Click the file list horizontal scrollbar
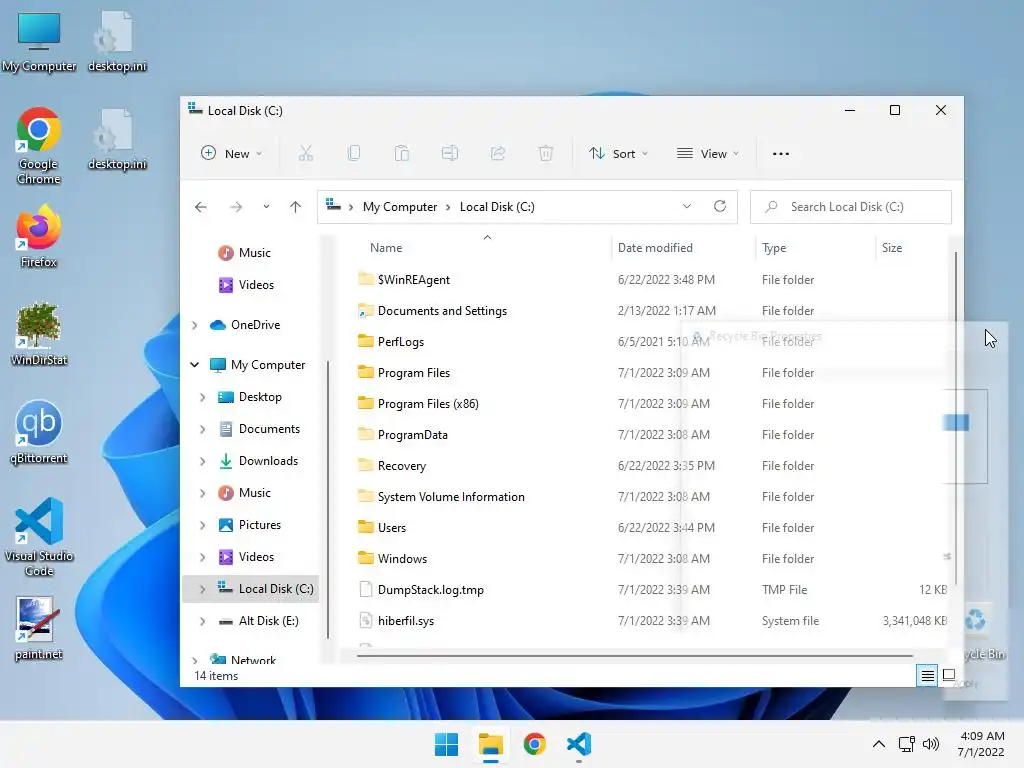1024x768 pixels. (634, 655)
